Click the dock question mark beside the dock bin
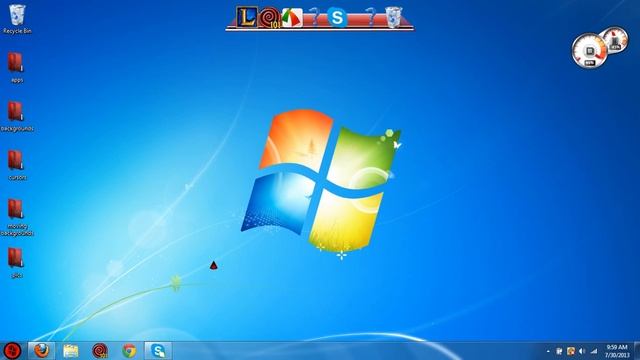The height and width of the screenshot is (360, 640). click(371, 17)
